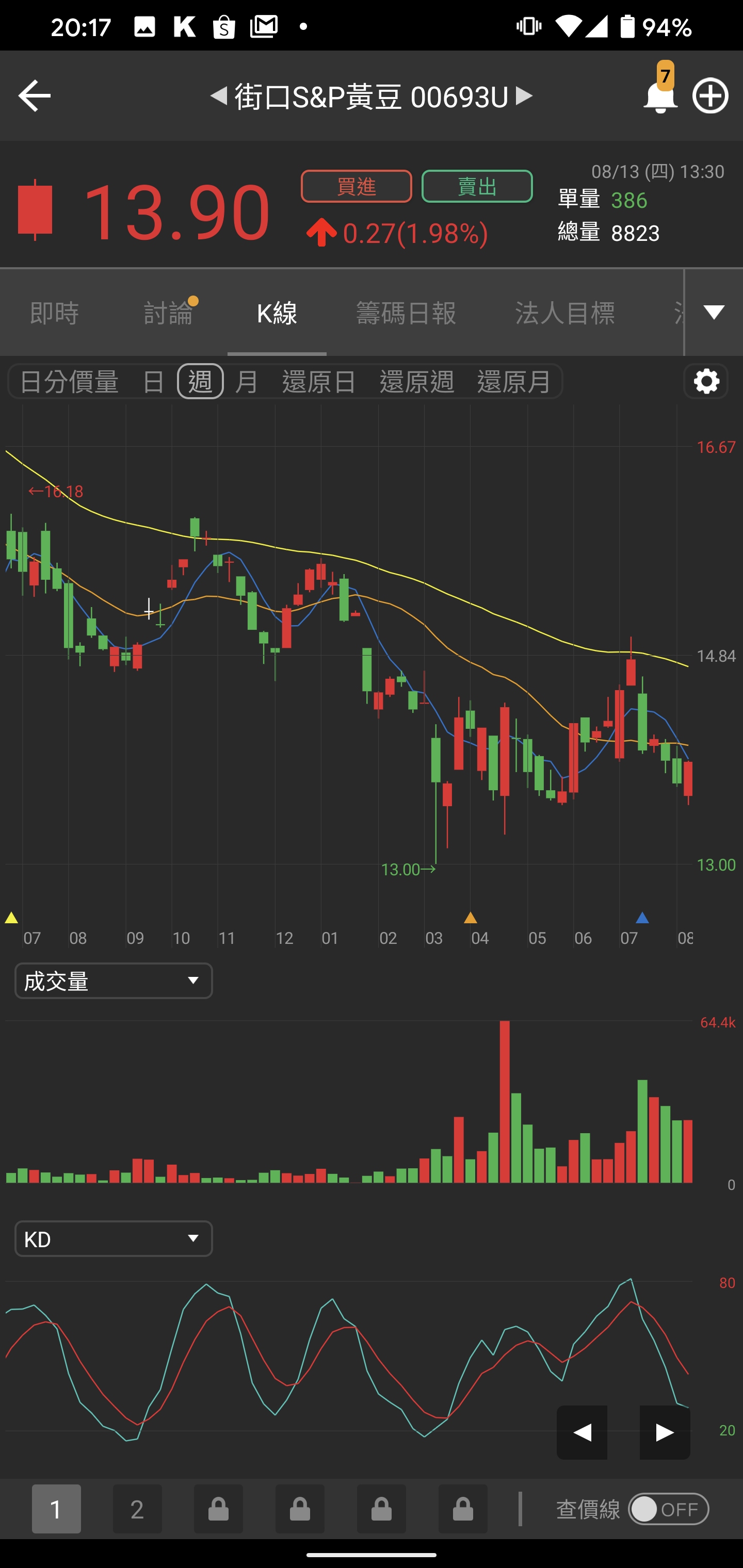This screenshot has width=743, height=1568.
Task: Tap the back arrow icon
Action: 34,96
